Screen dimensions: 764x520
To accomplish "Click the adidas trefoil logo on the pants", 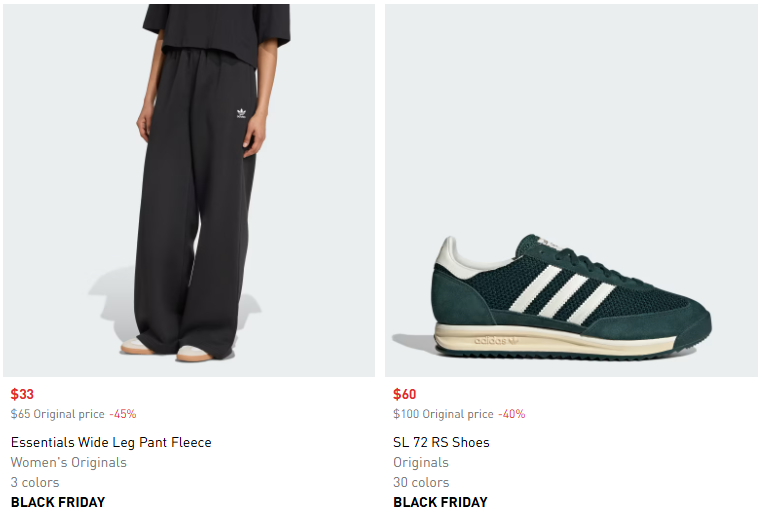I will [x=240, y=114].
